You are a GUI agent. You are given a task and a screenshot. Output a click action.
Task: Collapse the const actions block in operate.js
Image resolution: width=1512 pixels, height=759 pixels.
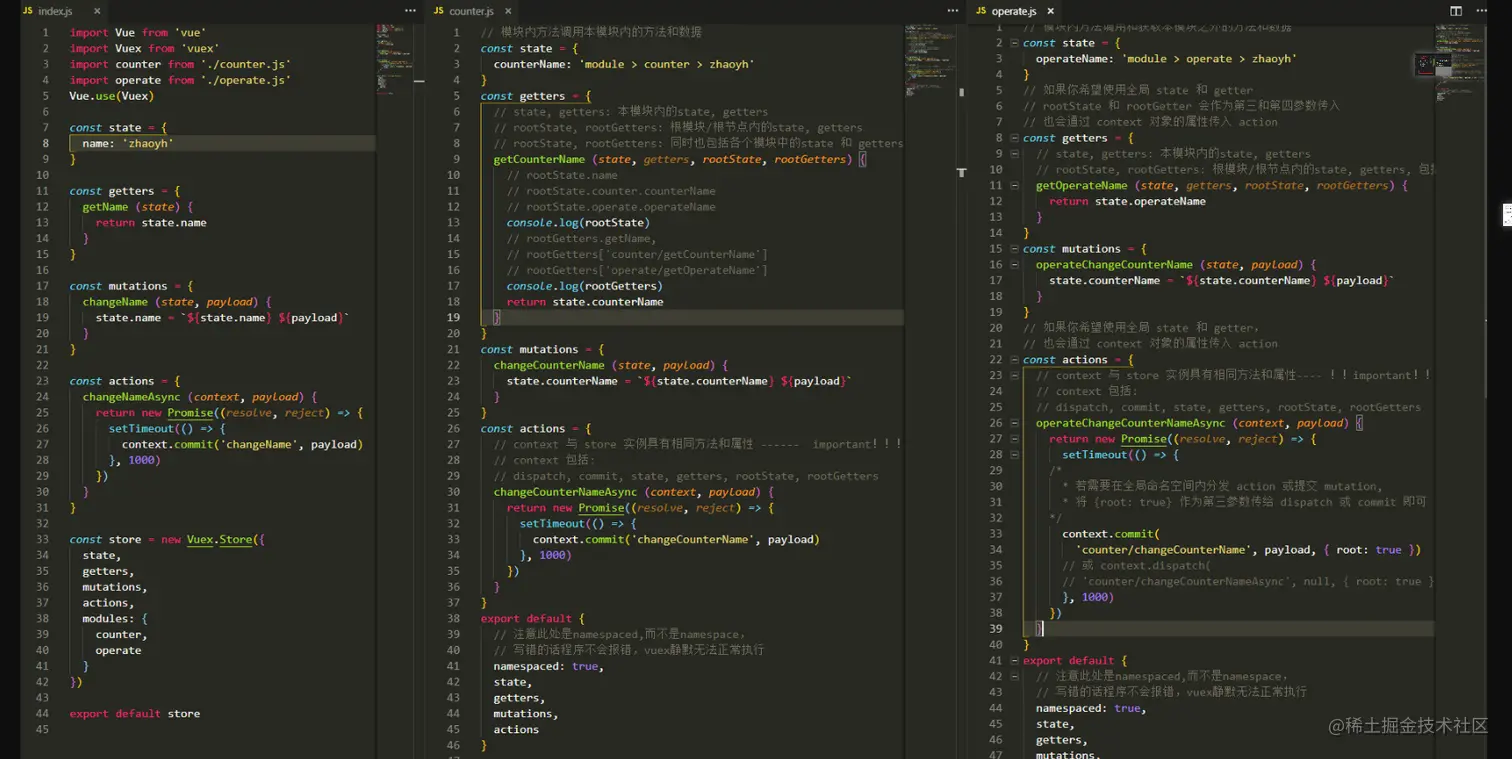[x=1014, y=360]
